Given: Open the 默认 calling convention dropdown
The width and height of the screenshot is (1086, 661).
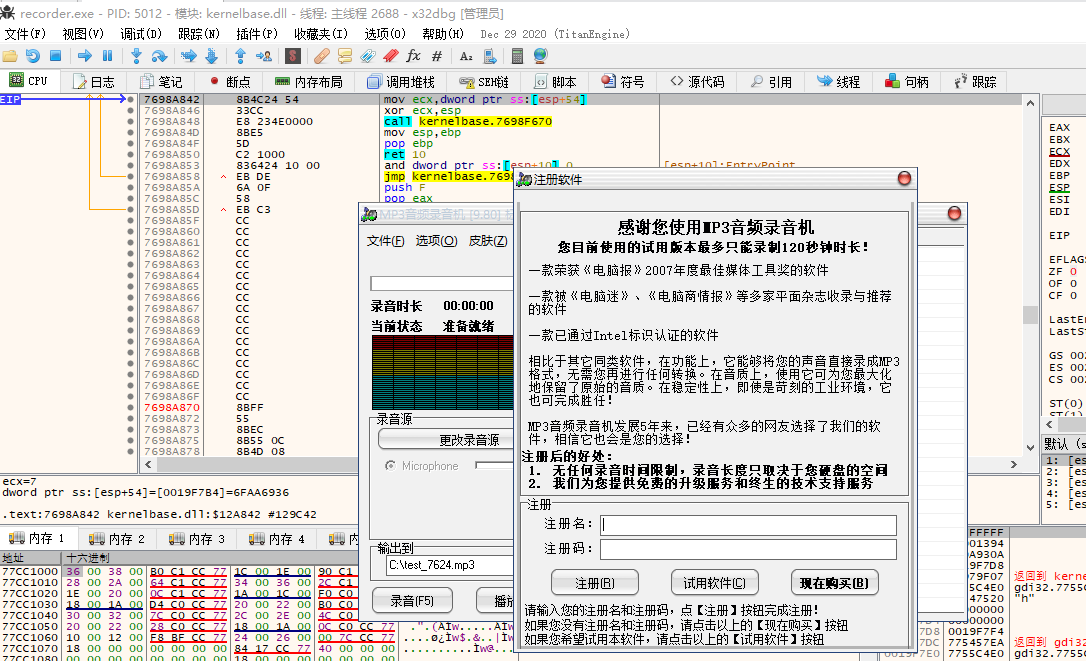Looking at the screenshot, I should pyautogui.click(x=1064, y=444).
